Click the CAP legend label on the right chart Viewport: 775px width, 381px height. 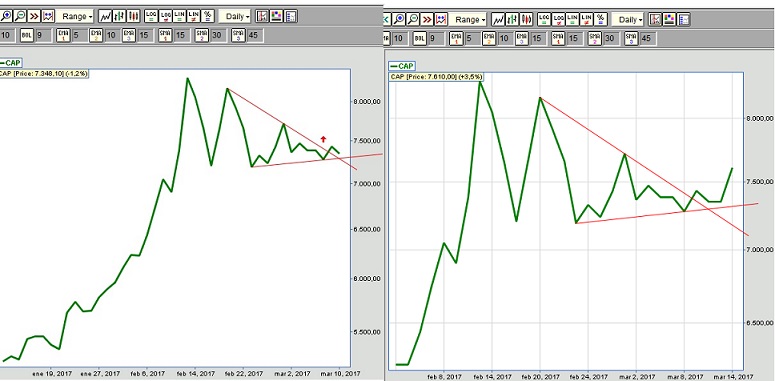pos(401,66)
